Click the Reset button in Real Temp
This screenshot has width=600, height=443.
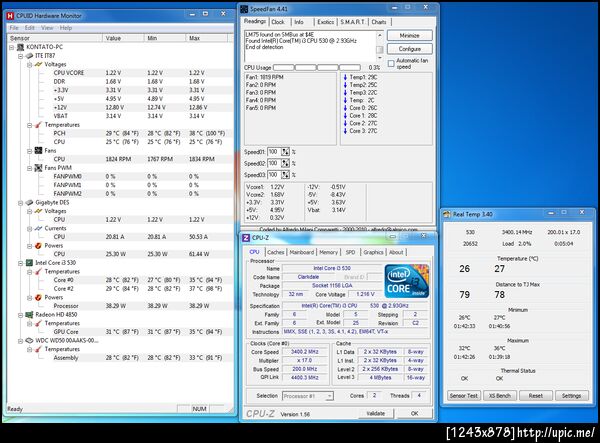pyautogui.click(x=536, y=396)
